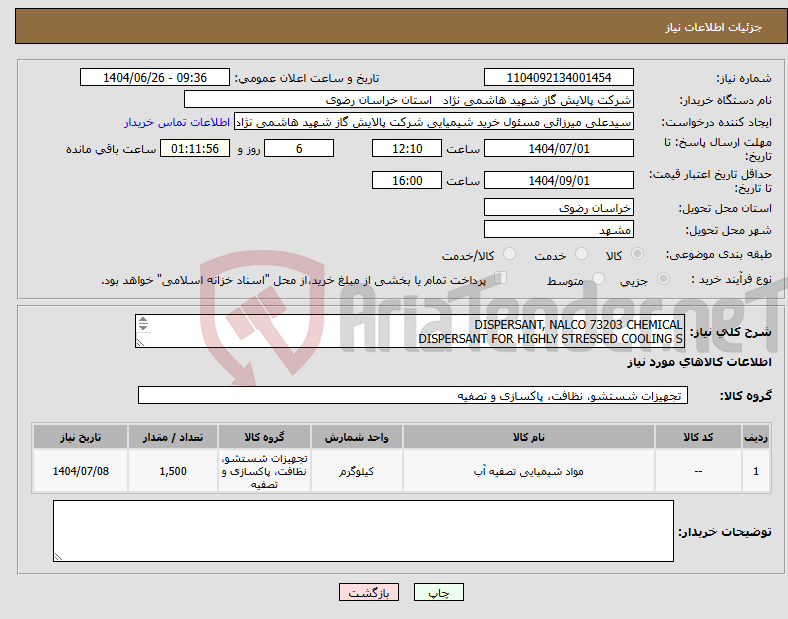
Task: Click delivery city field مشهد
Action: (x=559, y=230)
